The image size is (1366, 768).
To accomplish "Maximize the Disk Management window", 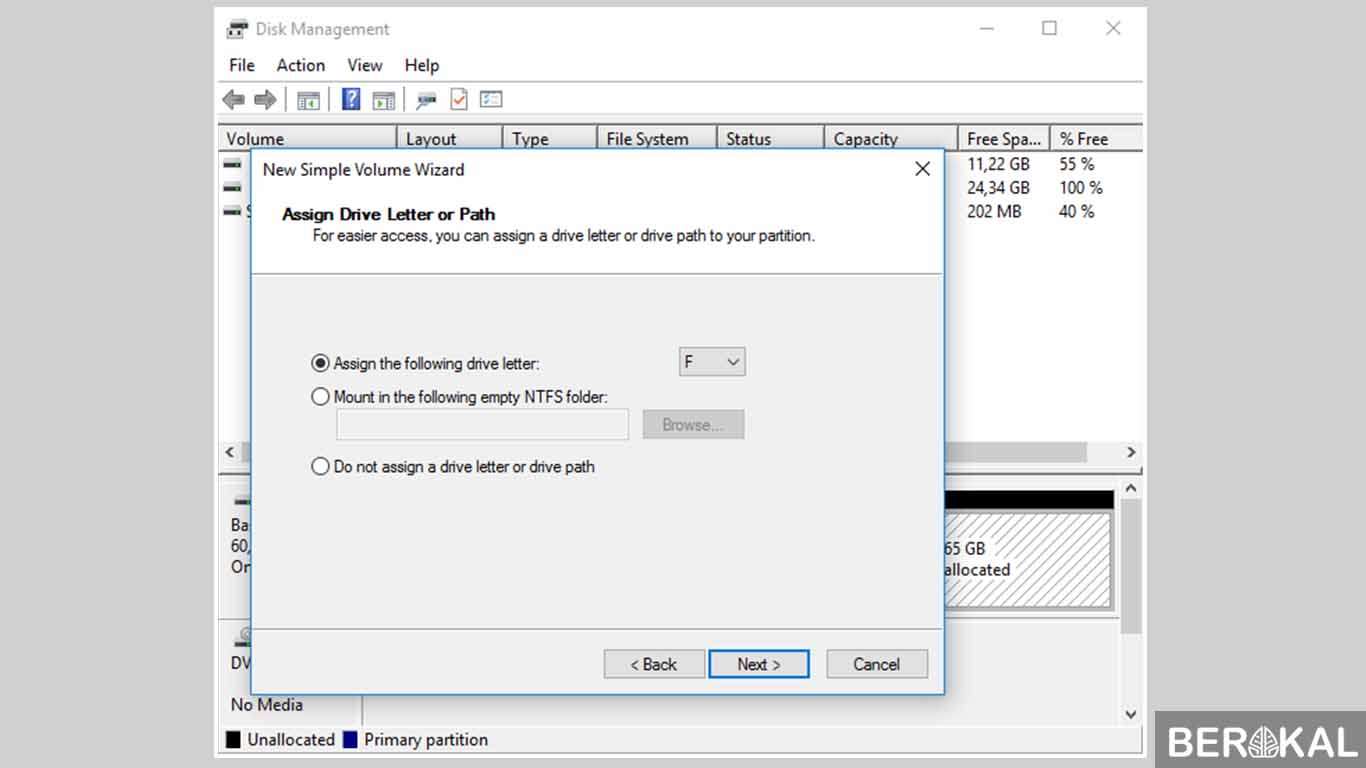I will coord(1049,29).
